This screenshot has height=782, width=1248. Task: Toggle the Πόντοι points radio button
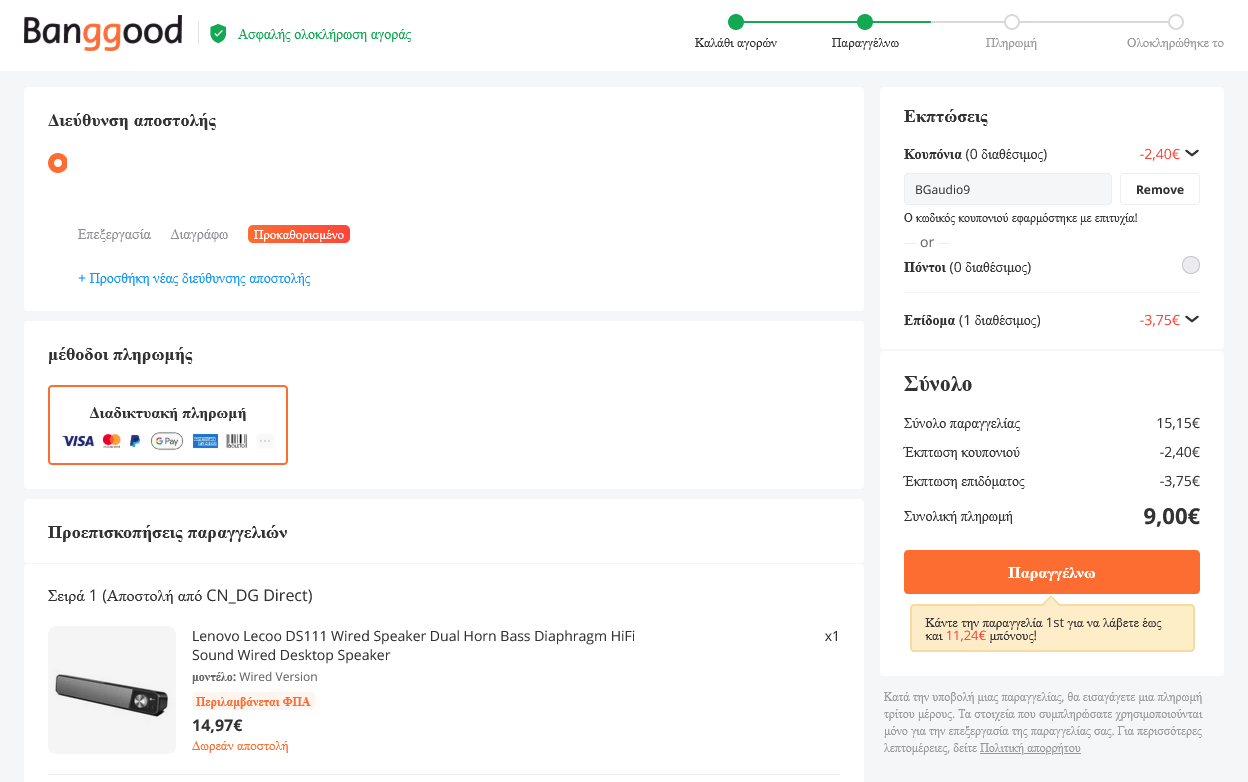1190,266
